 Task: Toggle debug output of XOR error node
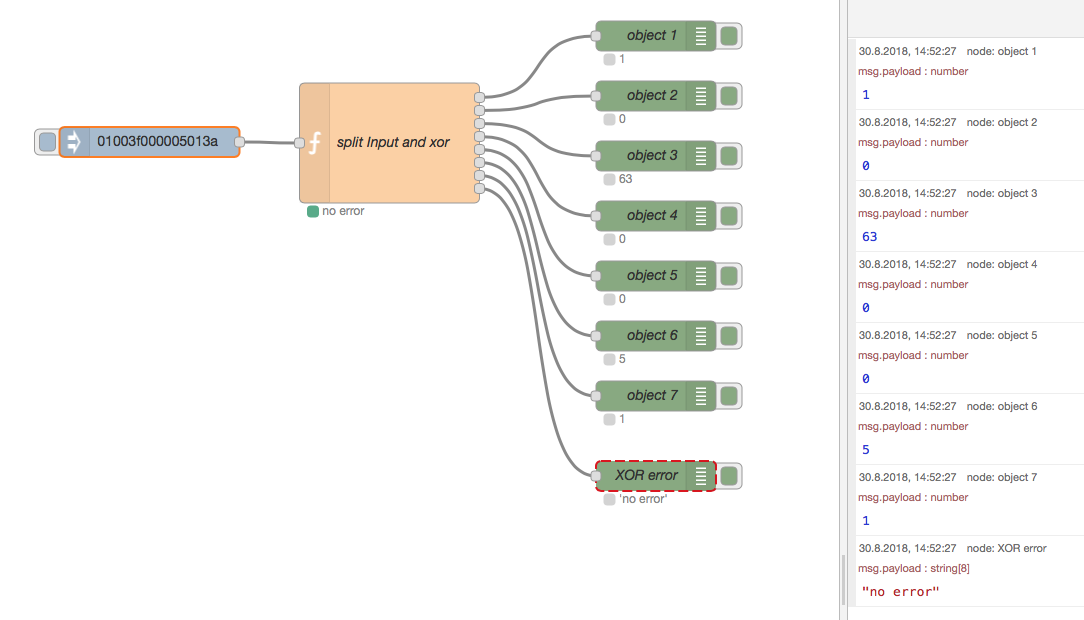click(x=729, y=476)
